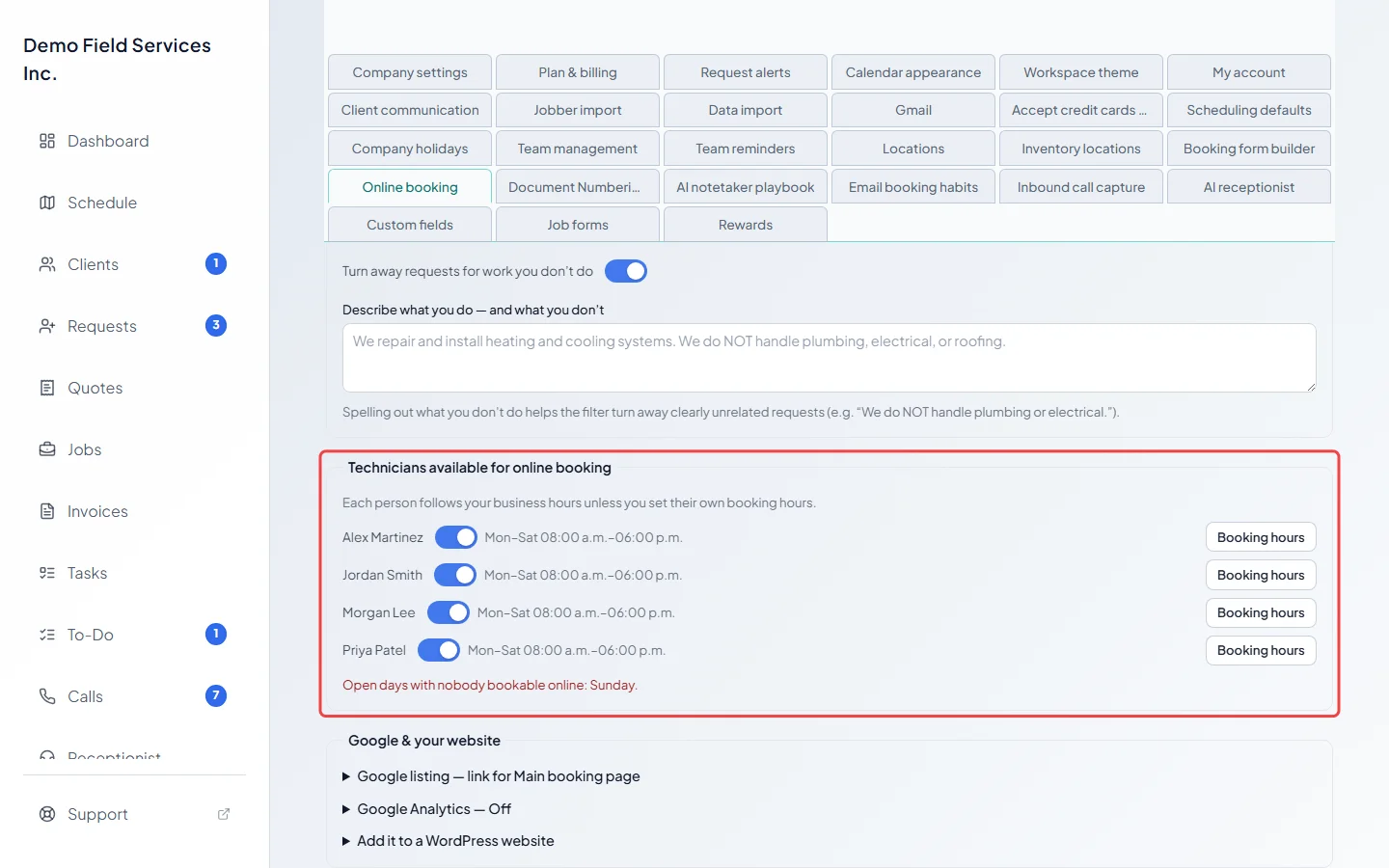Click the service description text area
Image resolution: width=1389 pixels, height=868 pixels.
(830, 358)
